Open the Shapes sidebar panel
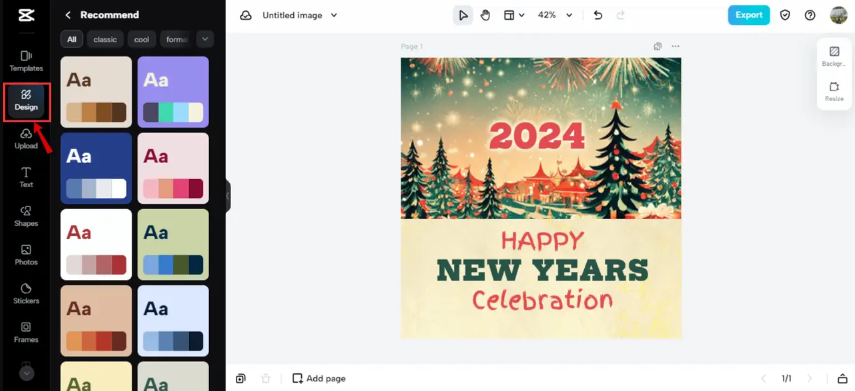The width and height of the screenshot is (855, 391). coord(26,216)
